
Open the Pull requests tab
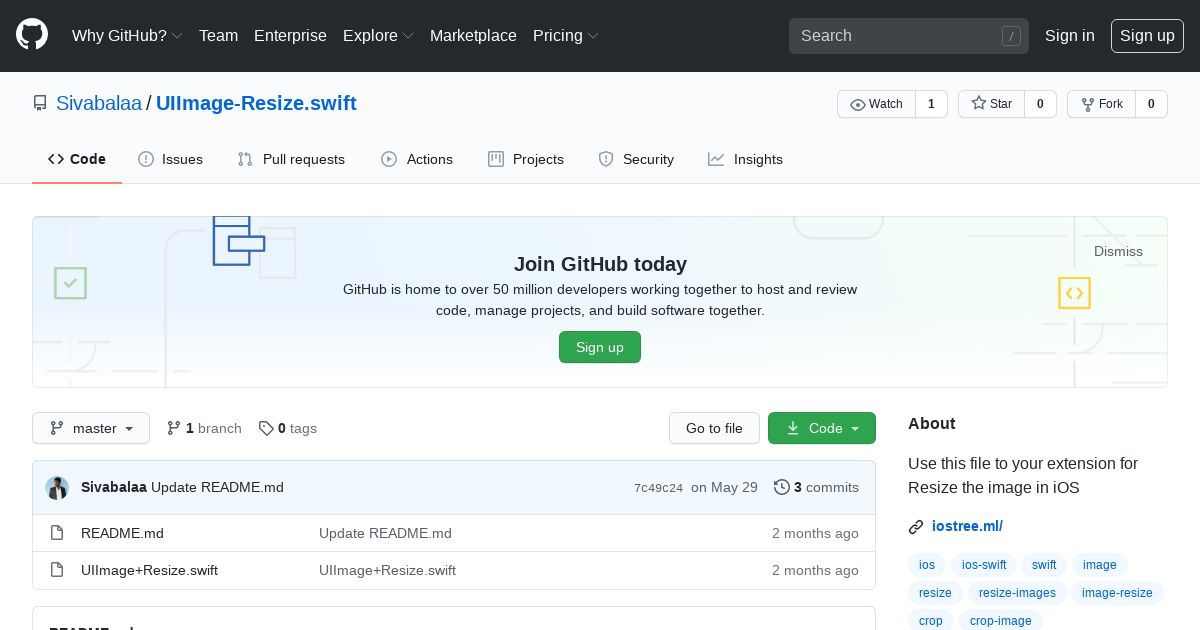point(291,159)
